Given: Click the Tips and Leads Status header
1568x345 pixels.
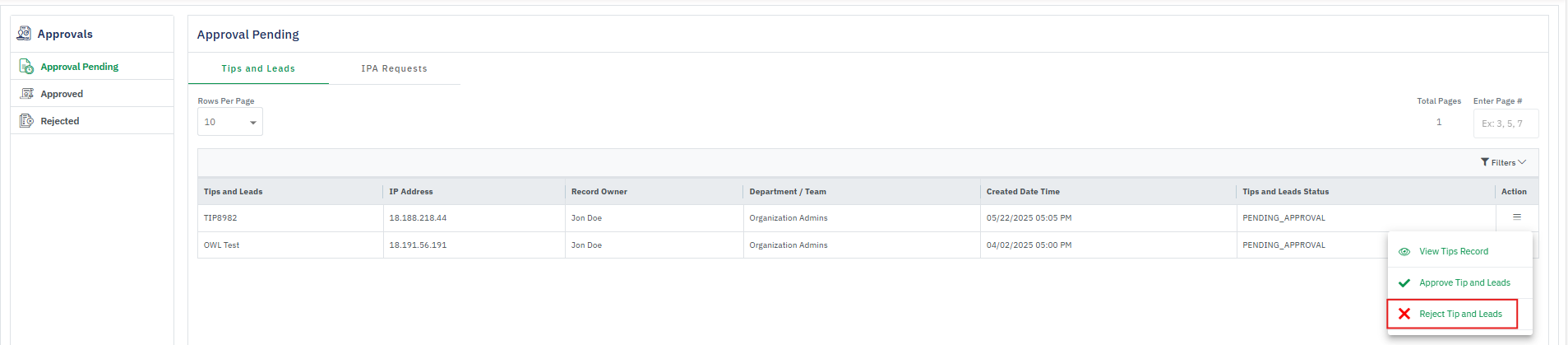Looking at the screenshot, I should point(1285,192).
